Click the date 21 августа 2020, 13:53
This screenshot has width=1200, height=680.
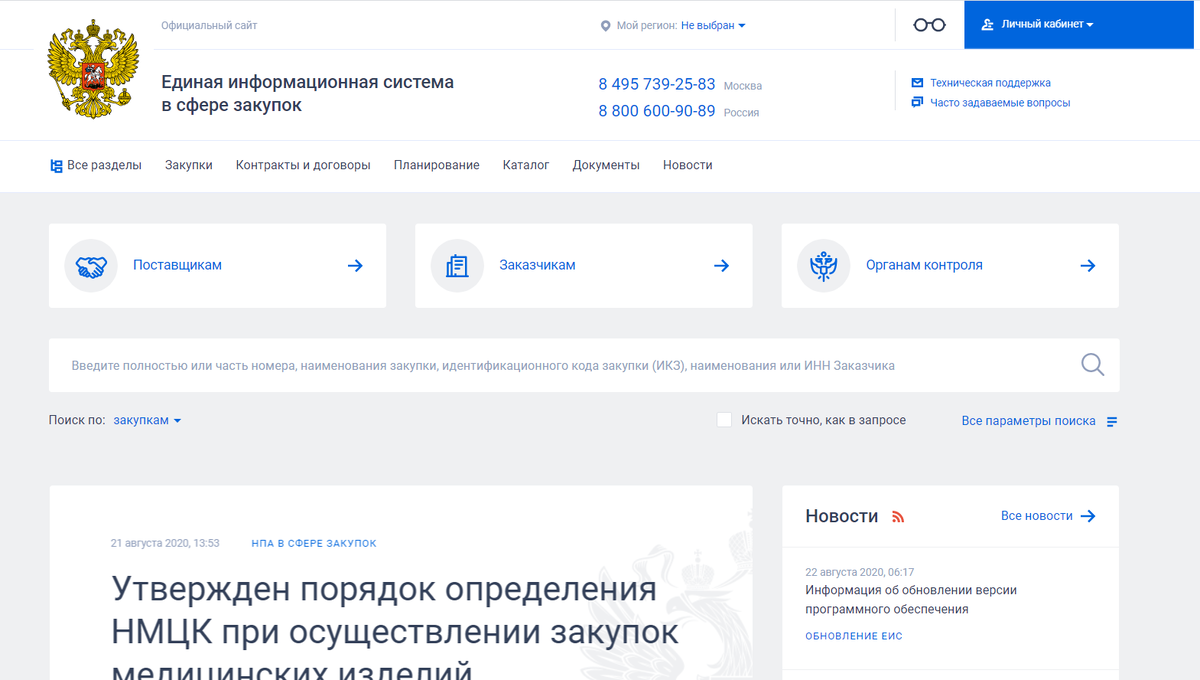click(x=165, y=543)
